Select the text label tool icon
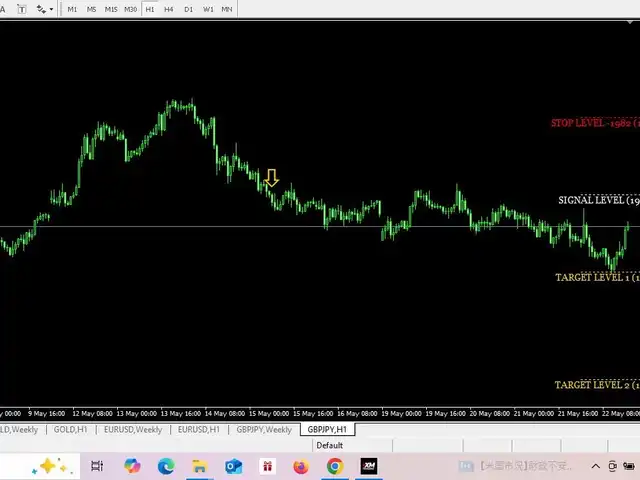This screenshot has height=480, width=640. click(21, 9)
